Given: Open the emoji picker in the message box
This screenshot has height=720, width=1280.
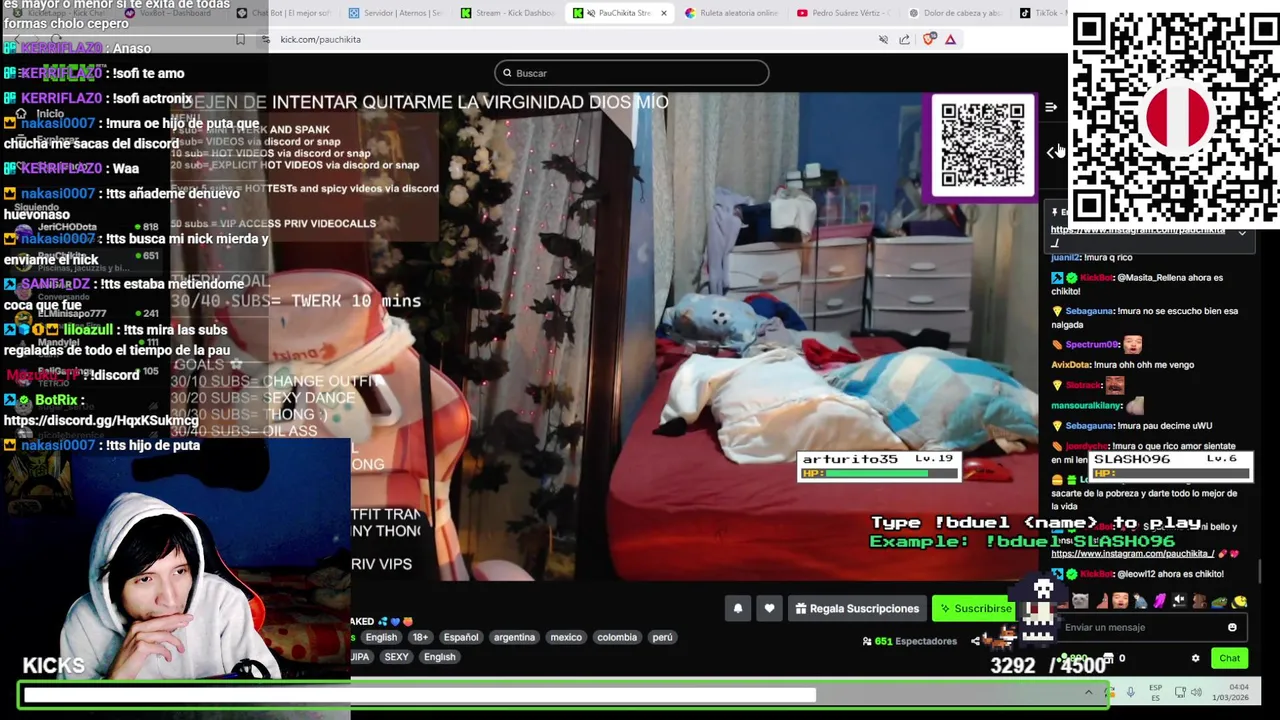Looking at the screenshot, I should click(x=1232, y=627).
